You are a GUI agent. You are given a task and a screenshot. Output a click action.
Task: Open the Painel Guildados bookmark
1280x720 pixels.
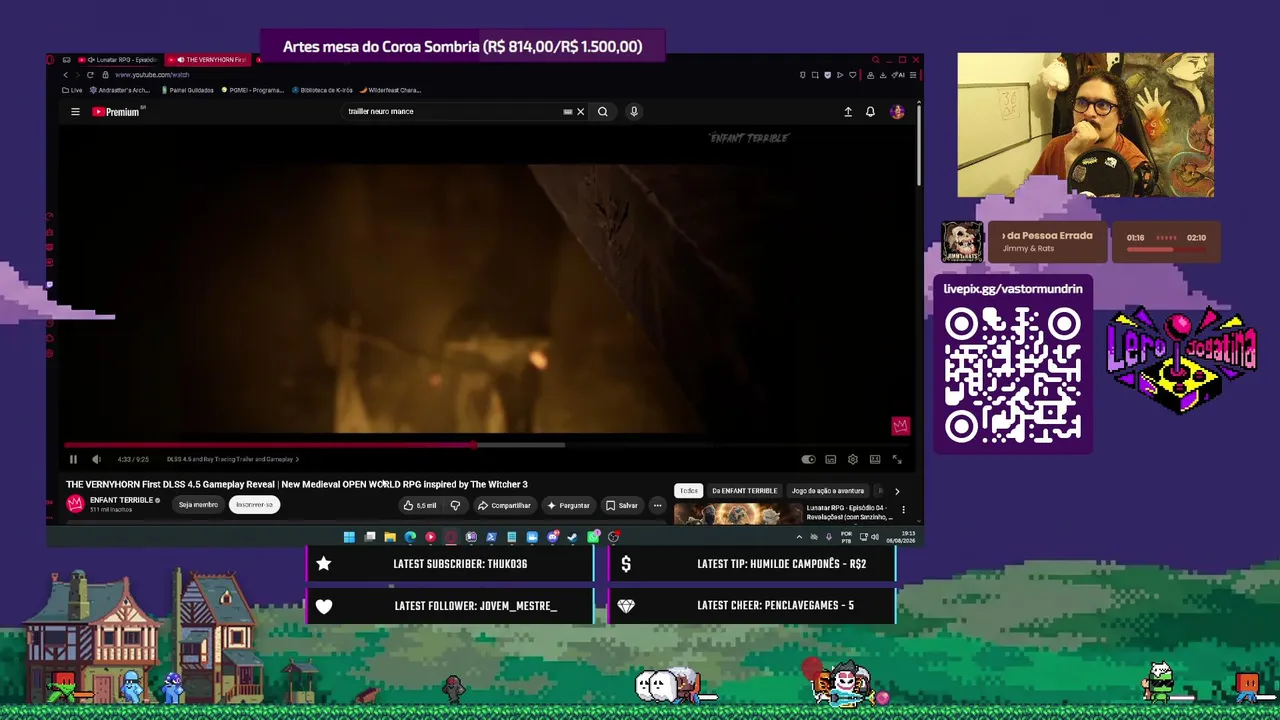[187, 90]
